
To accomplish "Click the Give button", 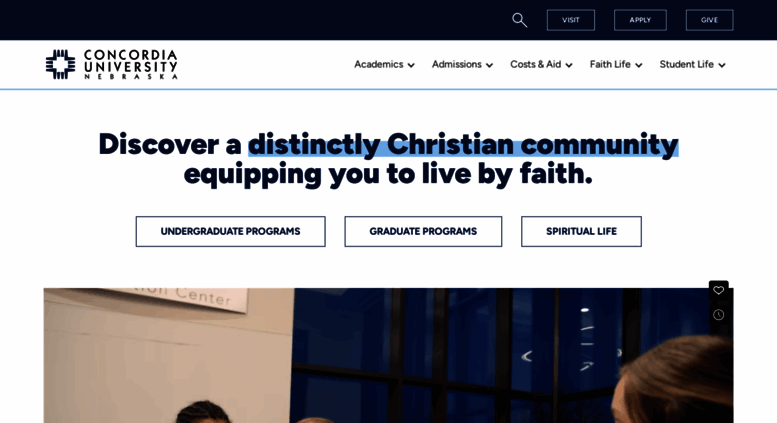I will [710, 20].
